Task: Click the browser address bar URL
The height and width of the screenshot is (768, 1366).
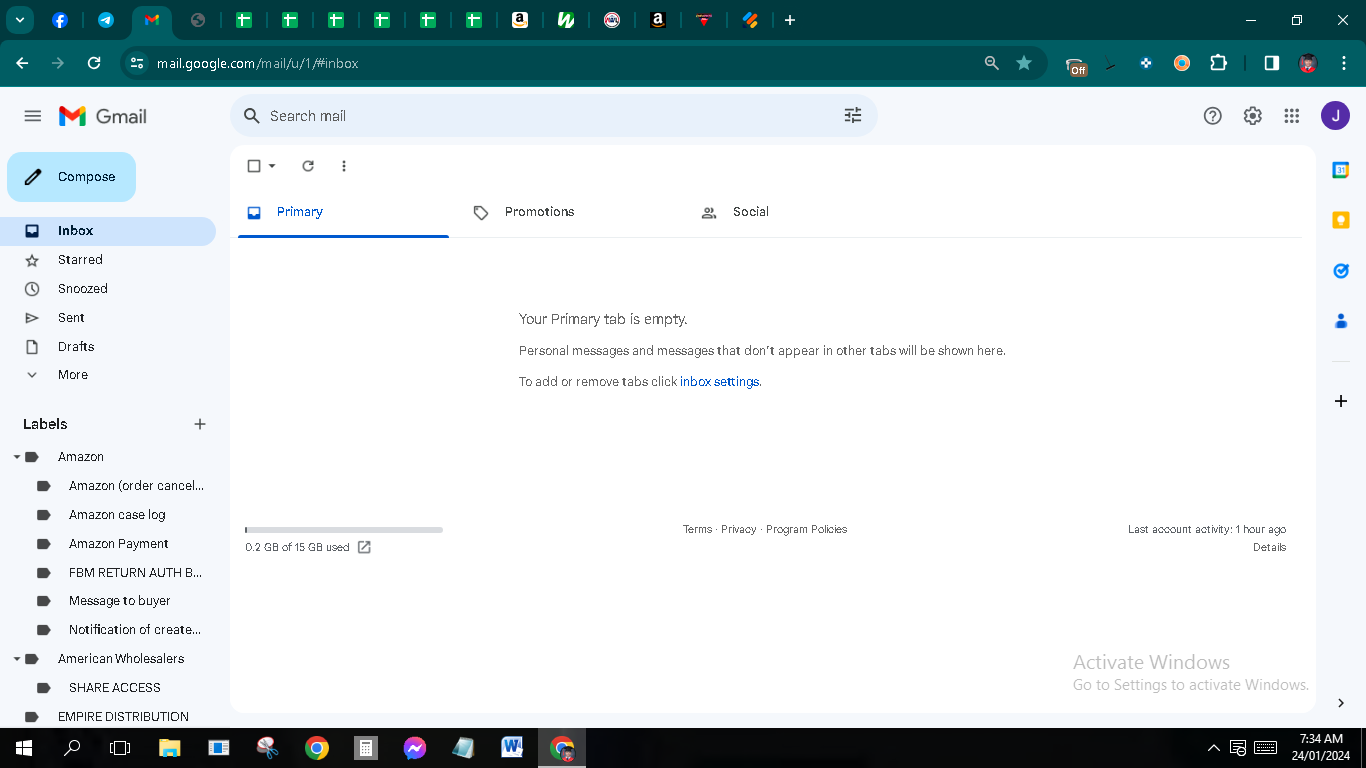Action: (257, 63)
